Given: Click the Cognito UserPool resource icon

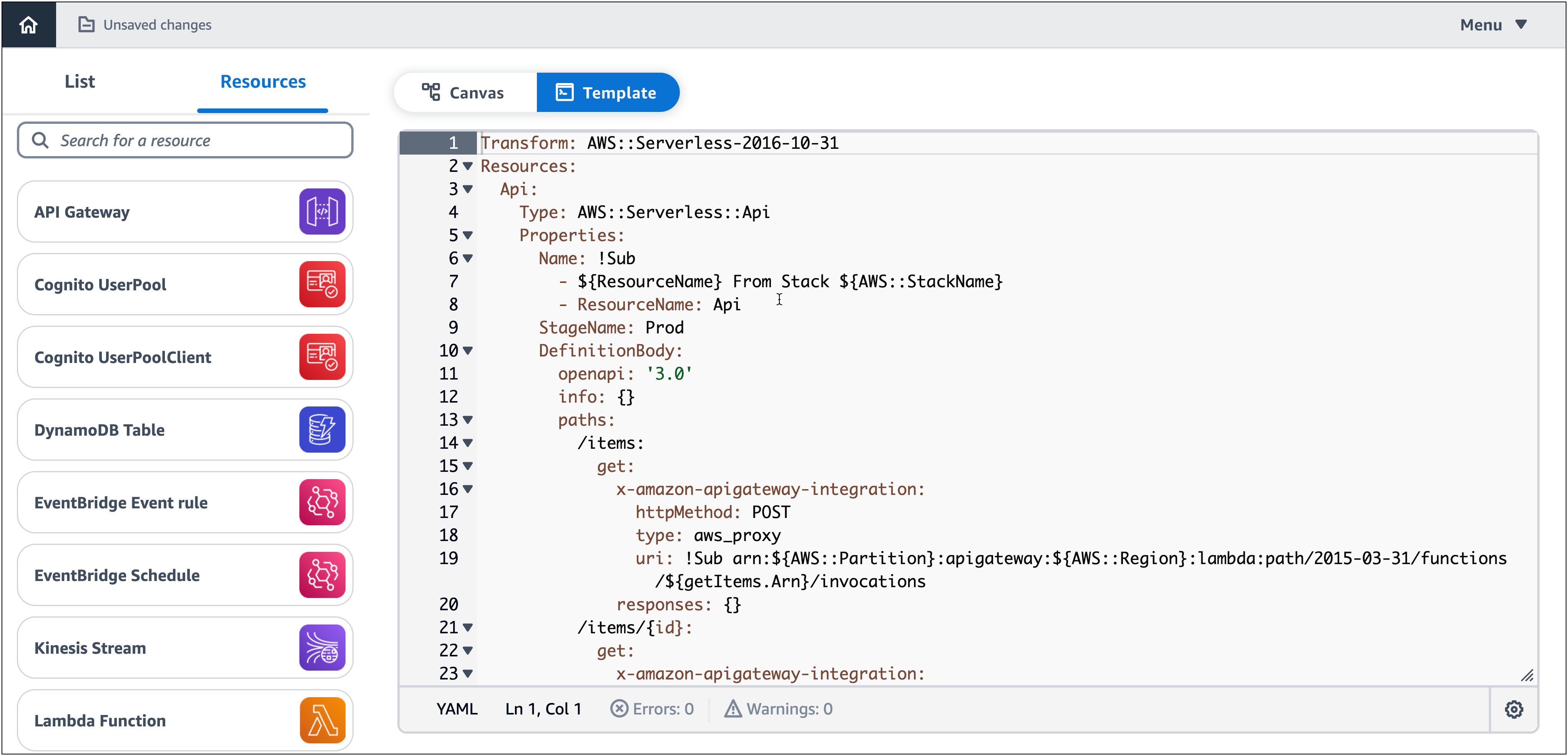Looking at the screenshot, I should 322,285.
